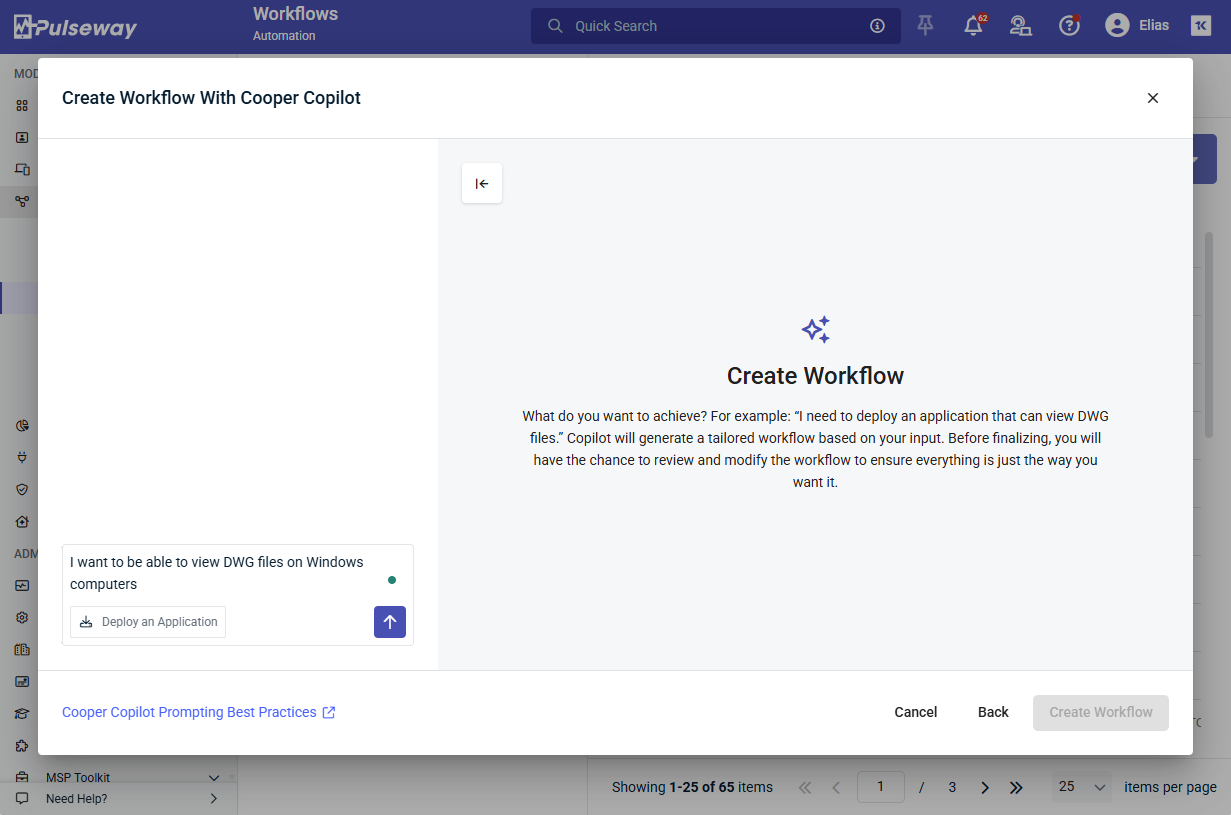
Task: Click the external link icon beside Best Practices
Action: click(x=329, y=712)
